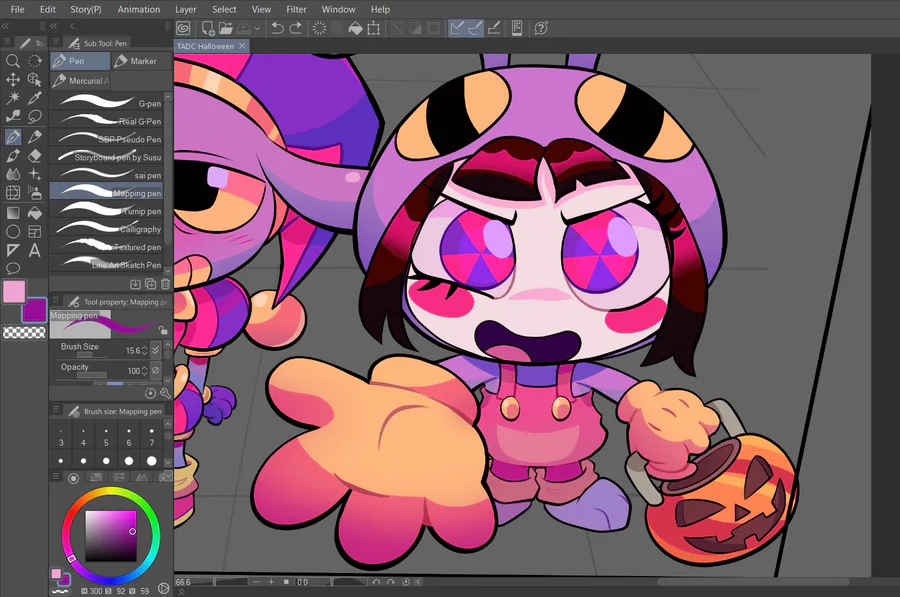Screen dimensions: 900x597
Task: Open Sub Tool panel menu
Action: pyautogui.click(x=56, y=42)
